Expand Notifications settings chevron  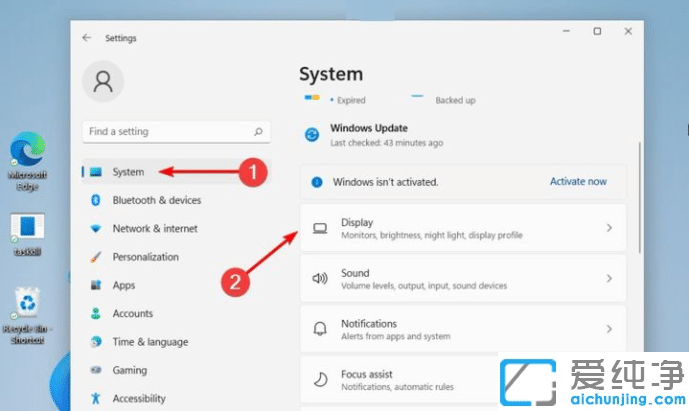click(609, 329)
